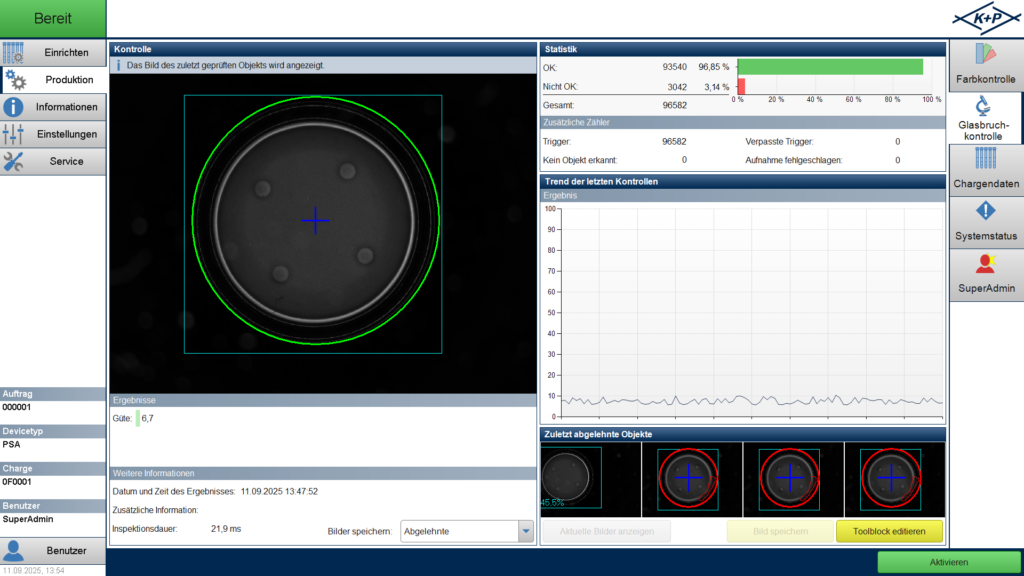Viewport: 1024px width, 576px height.
Task: Open the Informationen section
Action: point(53,107)
